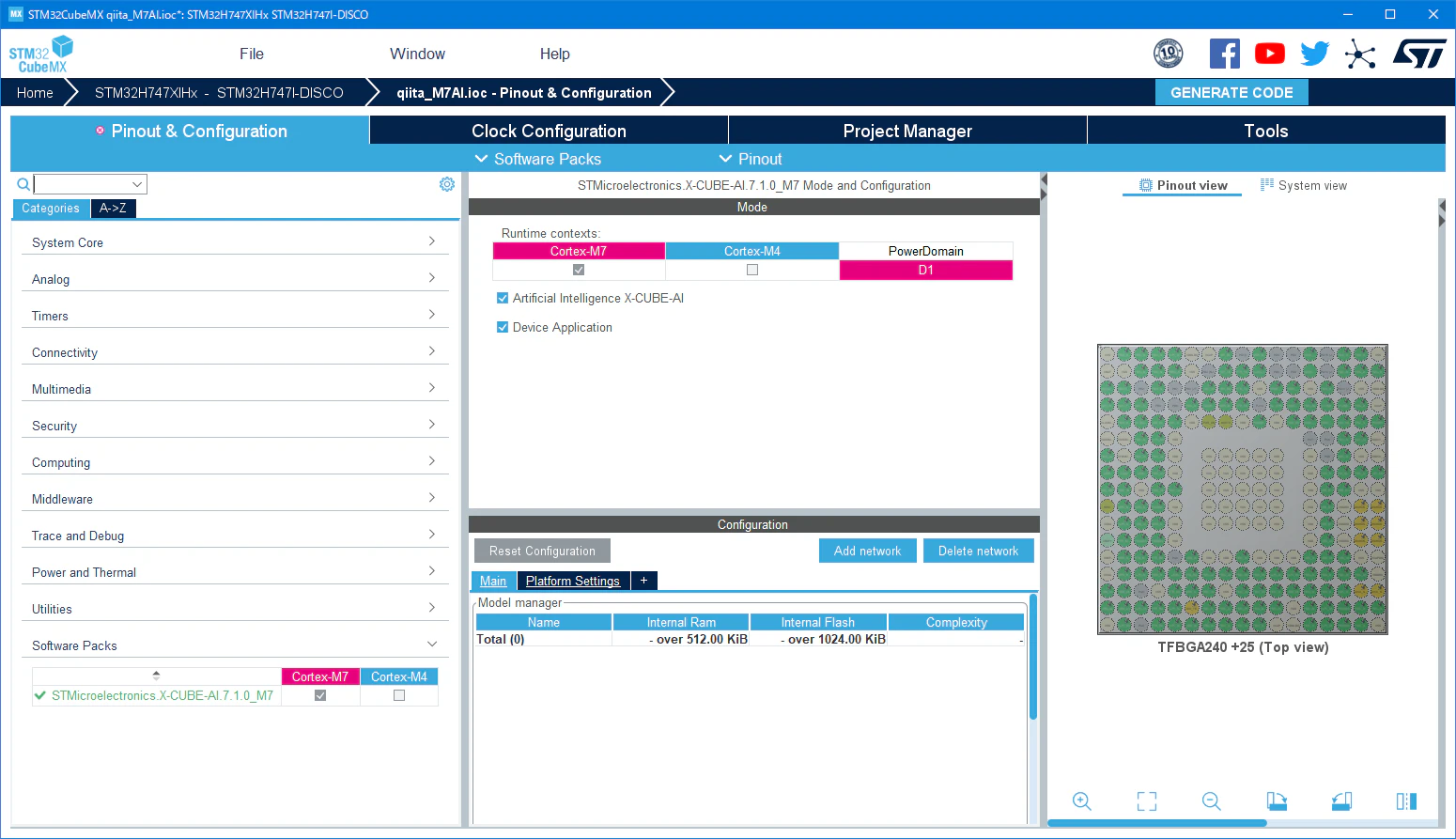1456x839 pixels.
Task: Expand the Utilities category
Action: tap(235, 609)
